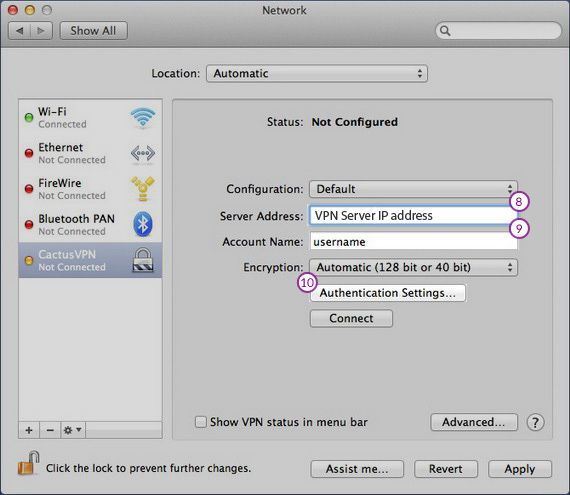Click the search magnifier icon
Viewport: 570px width, 495px height.
pyautogui.click(x=445, y=31)
